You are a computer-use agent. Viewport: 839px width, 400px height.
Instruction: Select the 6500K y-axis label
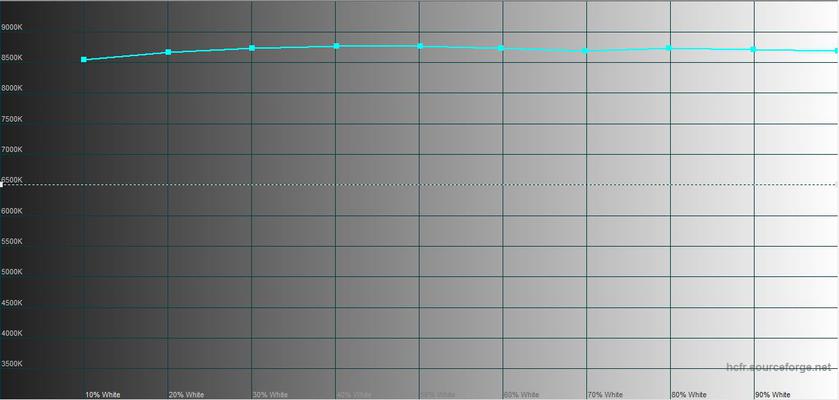pyautogui.click(x=13, y=180)
